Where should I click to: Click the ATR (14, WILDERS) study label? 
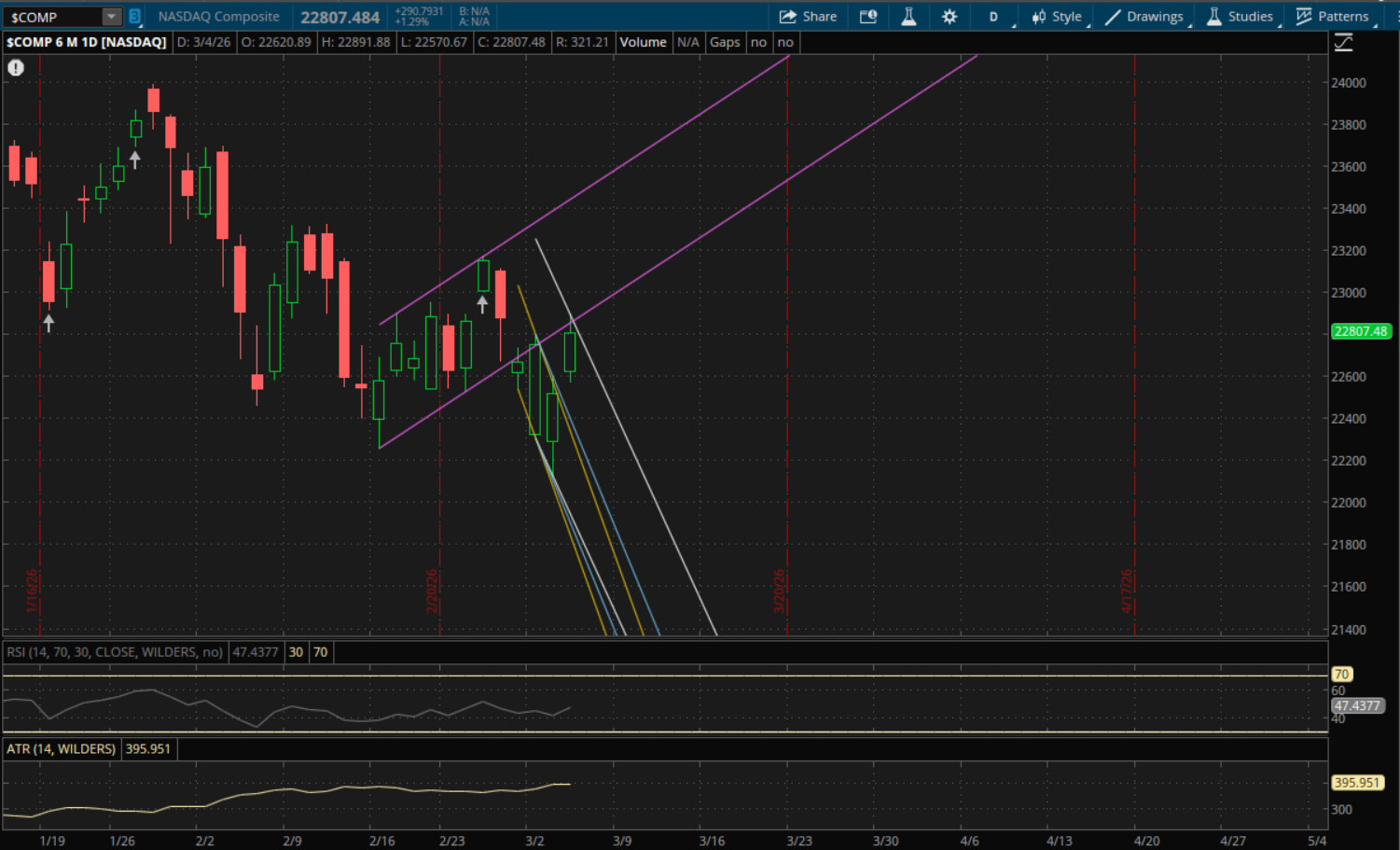point(62,748)
